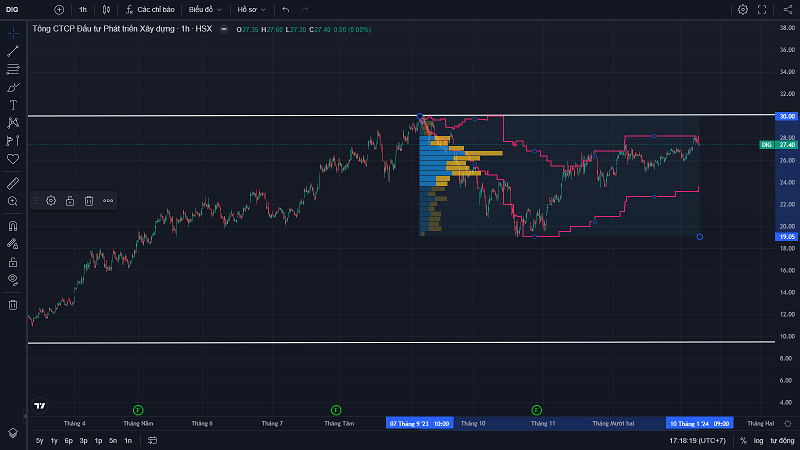Expand the 'Biểu đồ' dropdown

(x=205, y=9)
